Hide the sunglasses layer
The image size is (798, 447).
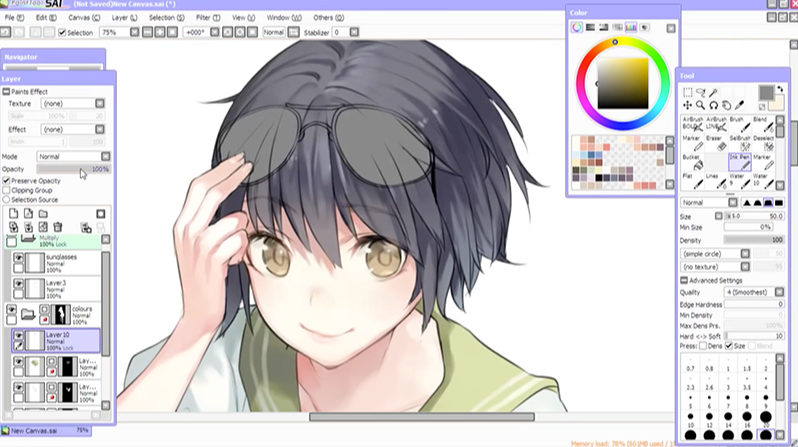(18, 258)
